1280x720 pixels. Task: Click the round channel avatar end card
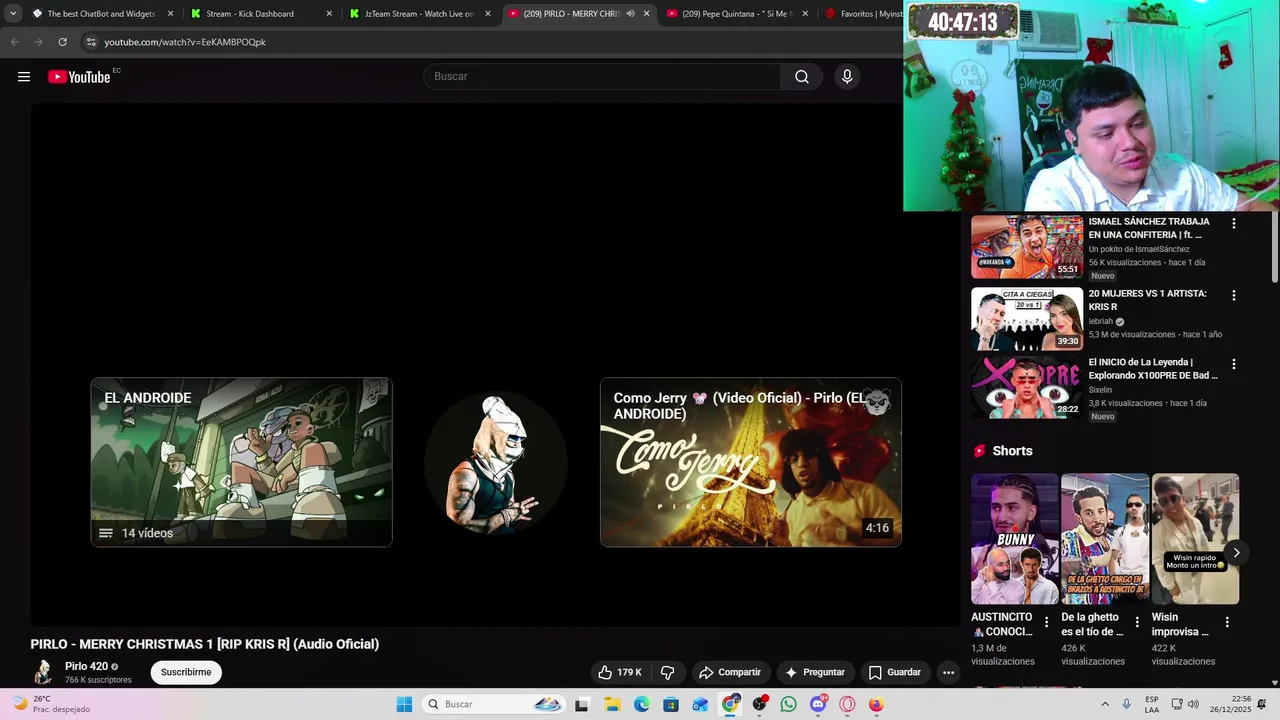coord(496,462)
